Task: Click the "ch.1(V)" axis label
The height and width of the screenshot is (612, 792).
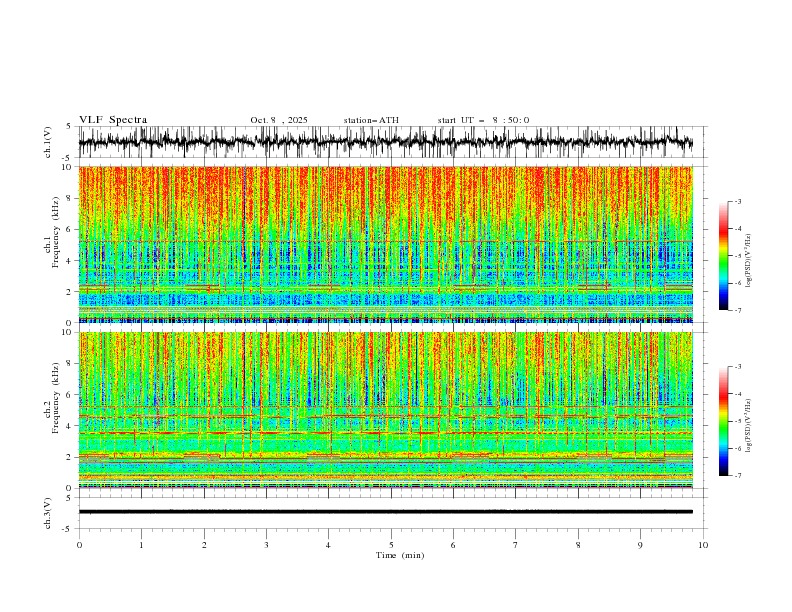Action: tap(48, 142)
